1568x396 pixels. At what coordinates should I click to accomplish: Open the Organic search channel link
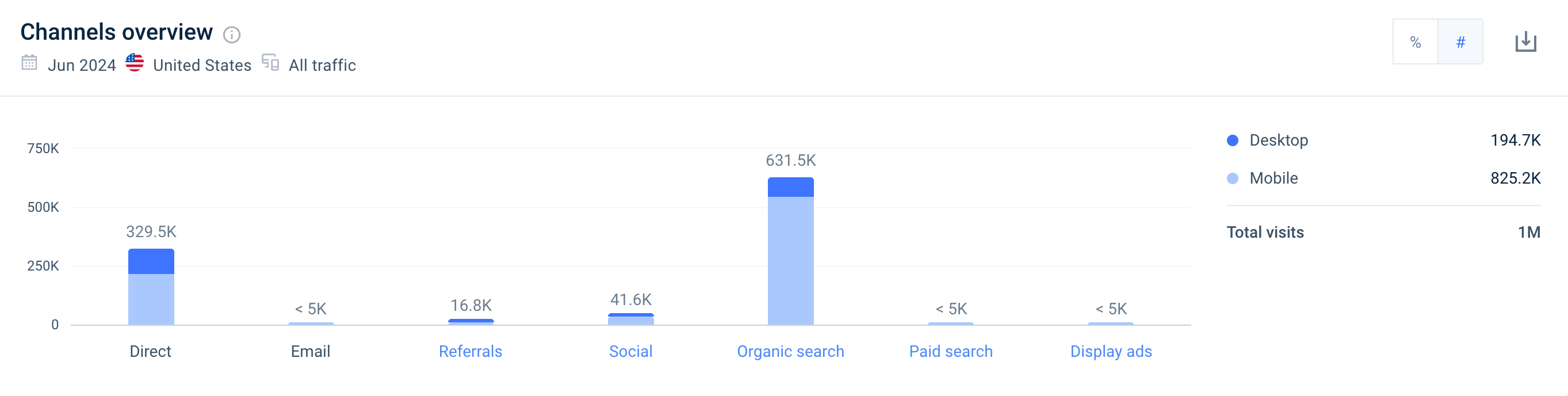[790, 352]
